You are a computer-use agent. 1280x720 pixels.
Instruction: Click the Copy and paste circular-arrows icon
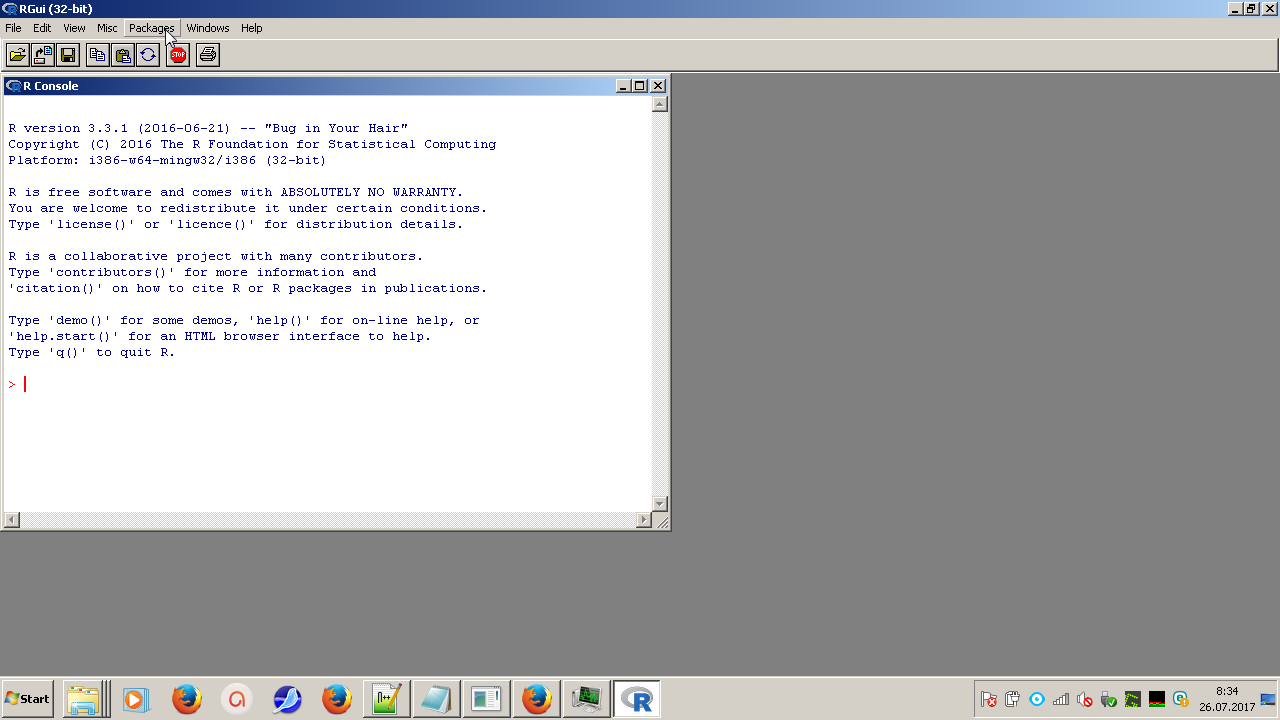click(148, 55)
